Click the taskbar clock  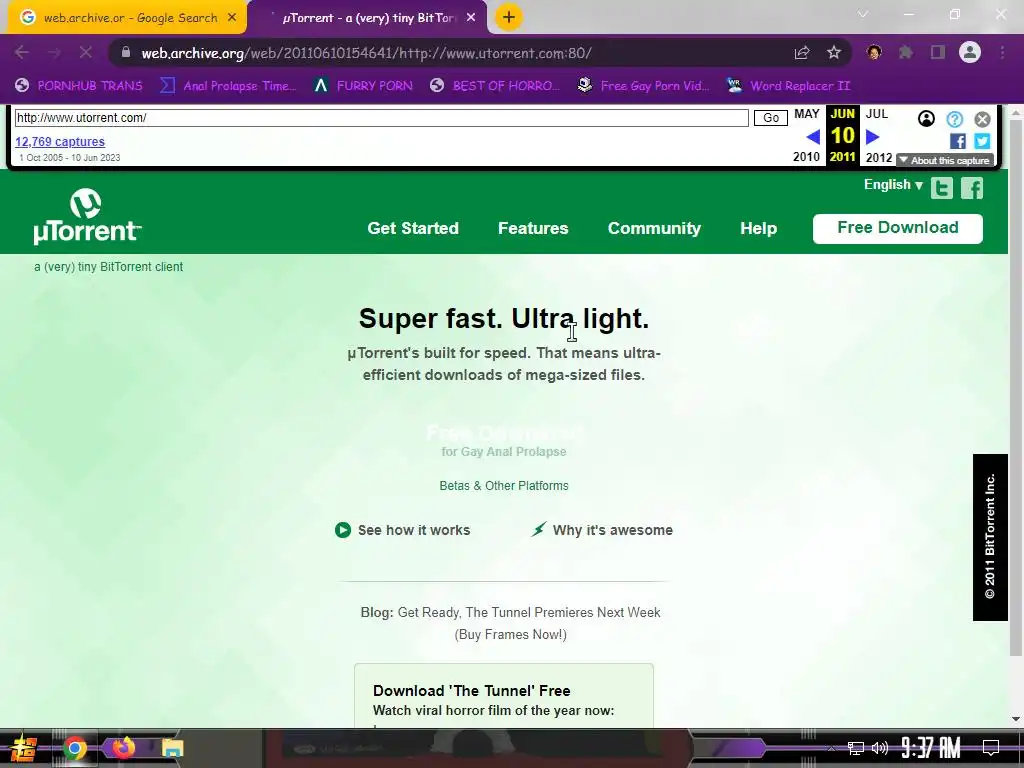coord(931,747)
